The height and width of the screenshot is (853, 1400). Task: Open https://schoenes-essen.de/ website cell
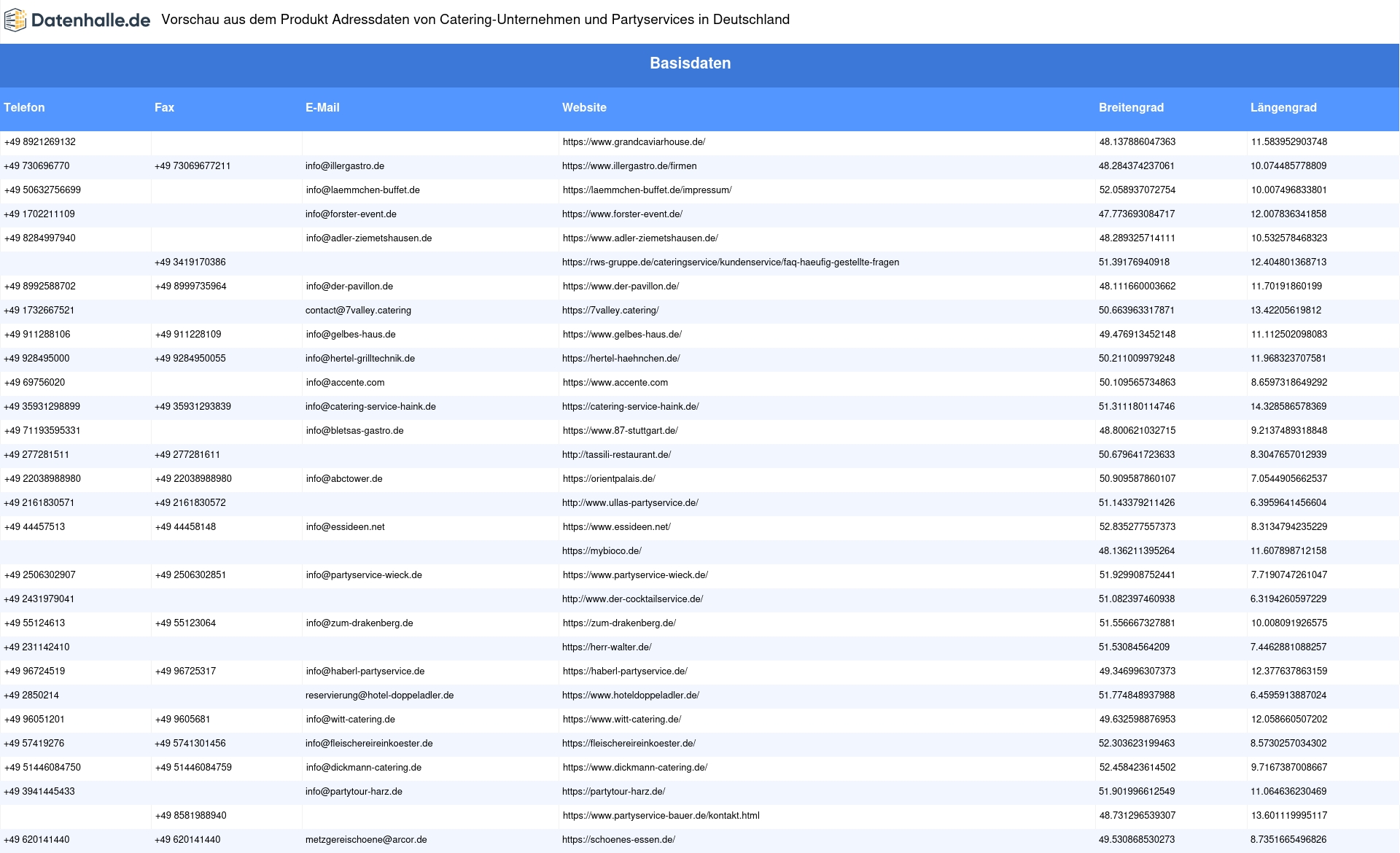618,840
